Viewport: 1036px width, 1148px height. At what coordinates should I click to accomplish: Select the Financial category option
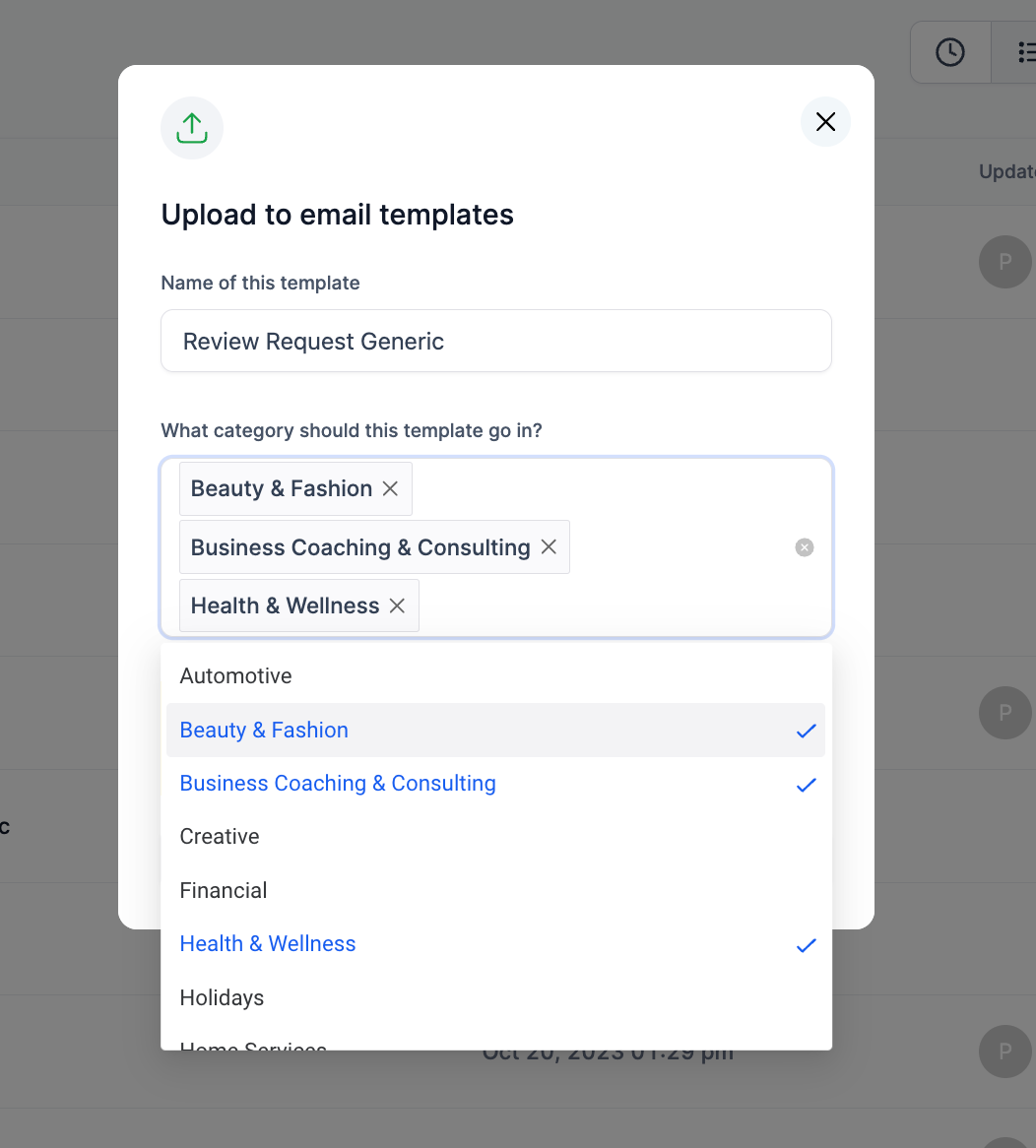(x=495, y=890)
